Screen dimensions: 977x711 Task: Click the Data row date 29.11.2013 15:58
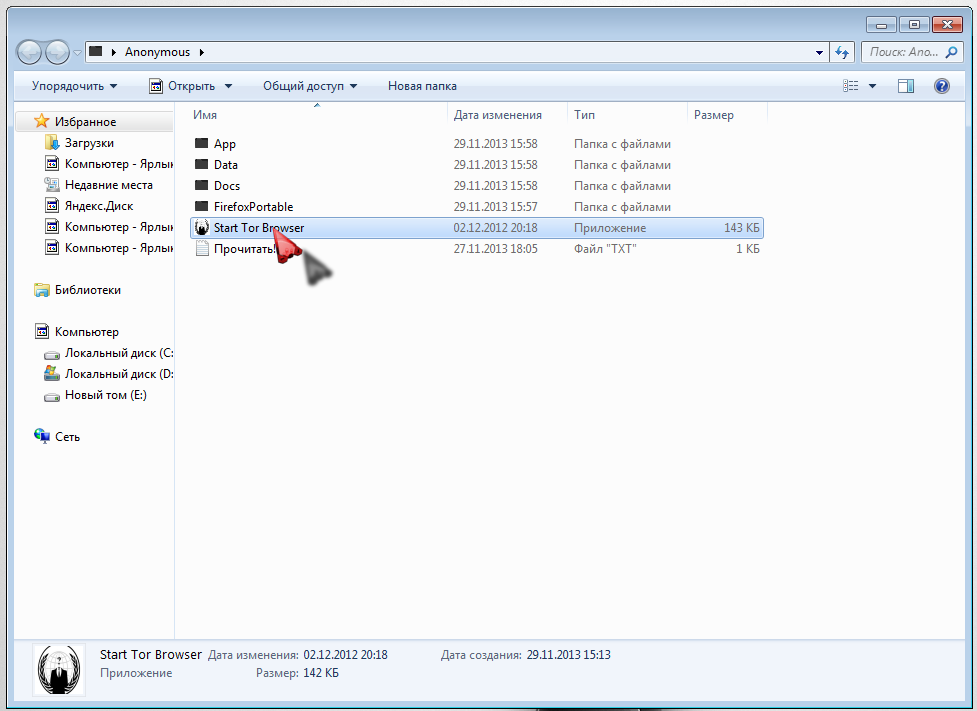pyautogui.click(x=495, y=165)
